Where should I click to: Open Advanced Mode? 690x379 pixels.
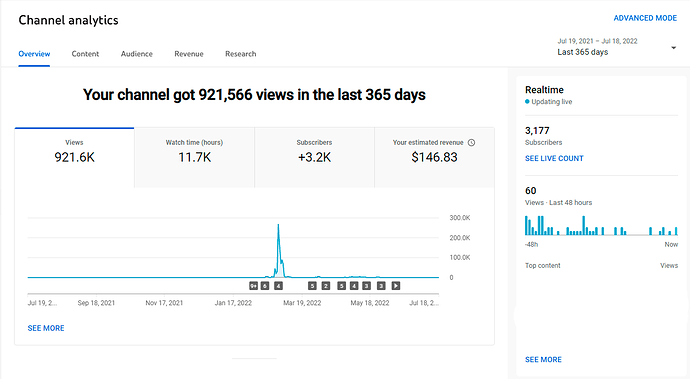645,18
